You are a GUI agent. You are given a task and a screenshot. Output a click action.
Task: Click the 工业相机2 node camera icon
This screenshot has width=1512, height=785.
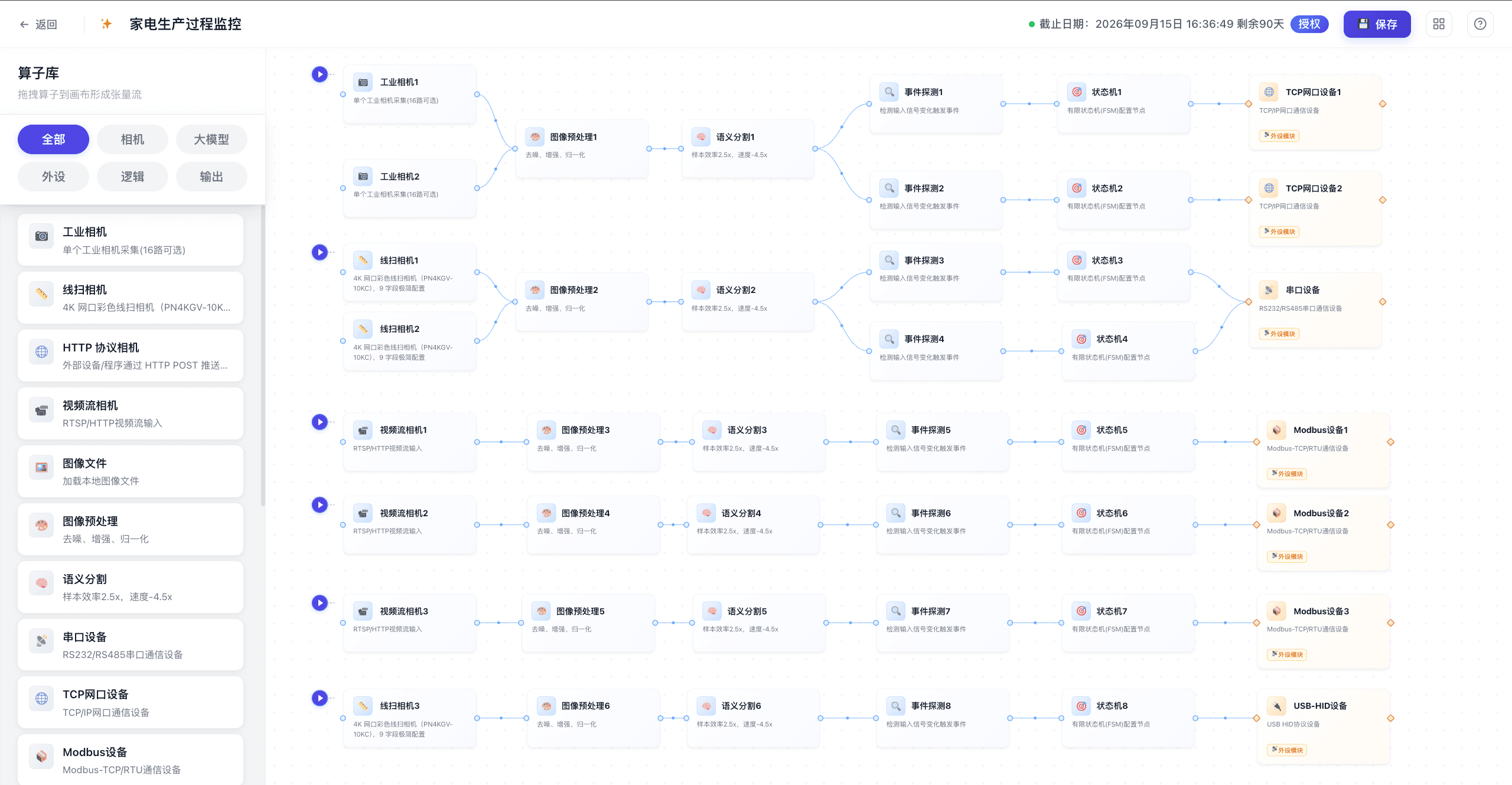(x=363, y=177)
